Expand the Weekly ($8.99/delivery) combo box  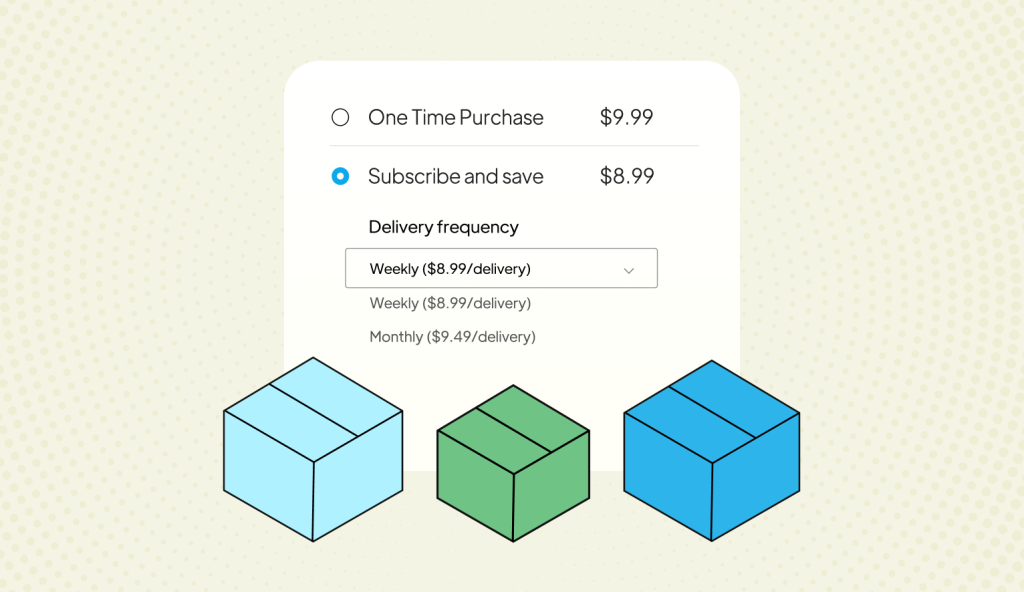point(501,268)
